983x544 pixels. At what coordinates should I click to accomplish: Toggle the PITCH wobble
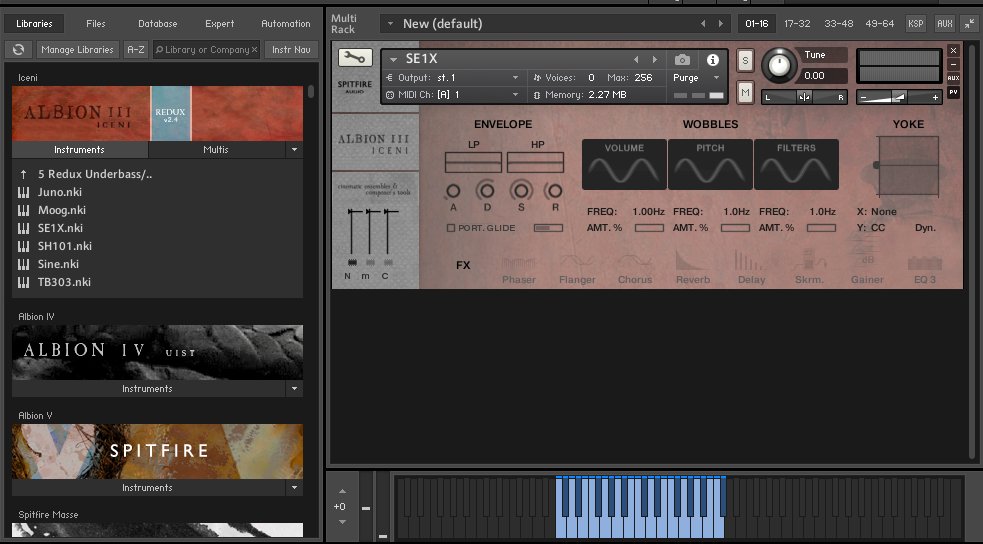coord(710,164)
